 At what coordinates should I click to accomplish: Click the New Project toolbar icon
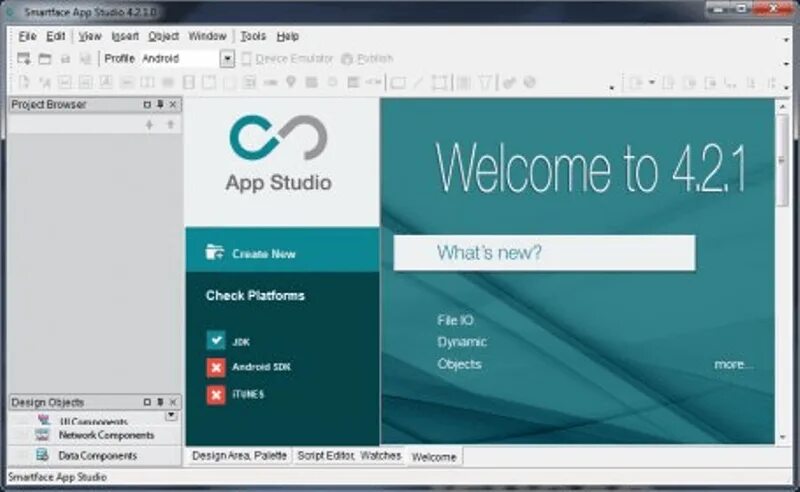(x=23, y=59)
